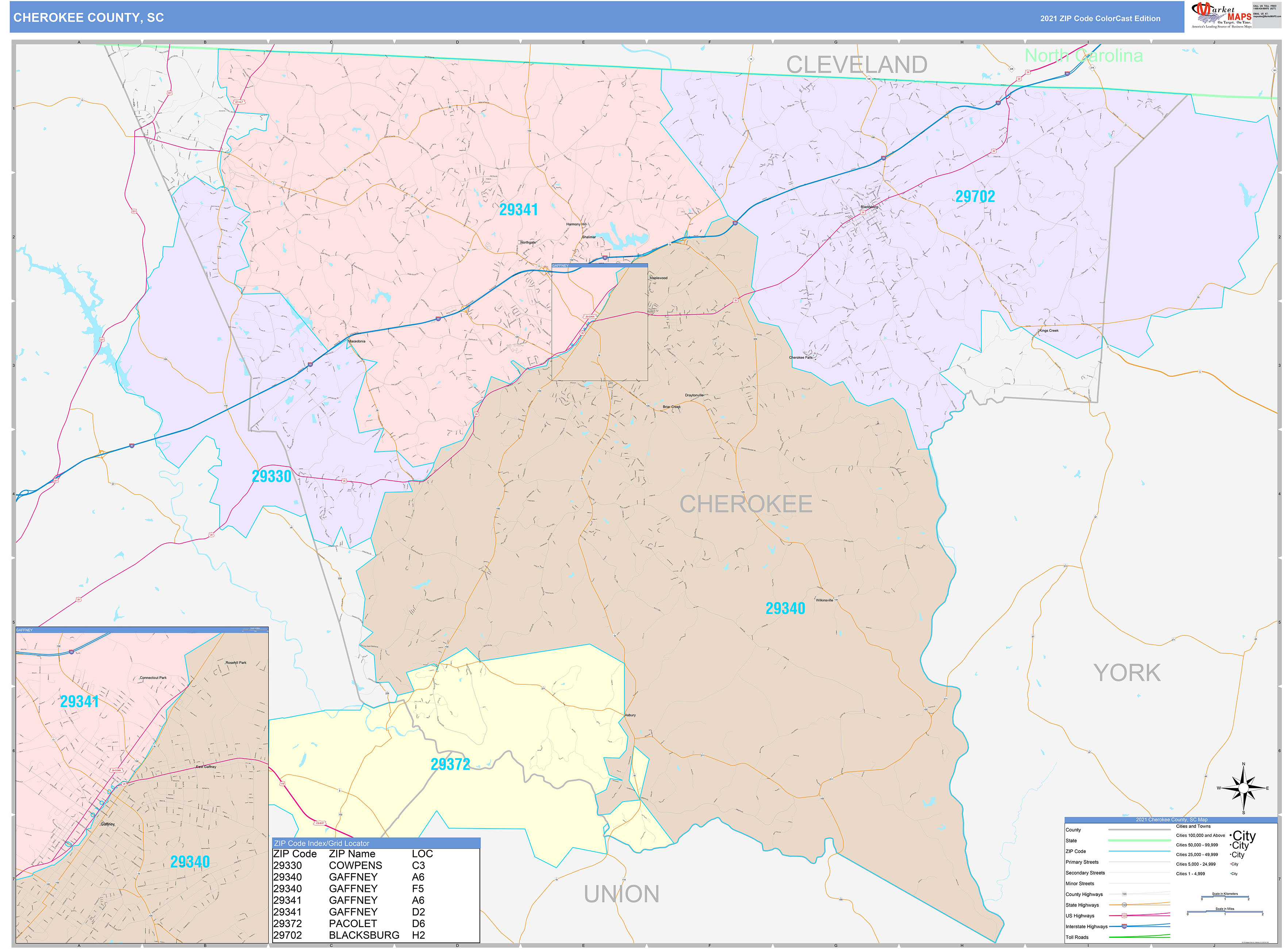The height and width of the screenshot is (949, 1288).
Task: Select the Interstate Highways shield symbol in legend
Action: (1124, 926)
